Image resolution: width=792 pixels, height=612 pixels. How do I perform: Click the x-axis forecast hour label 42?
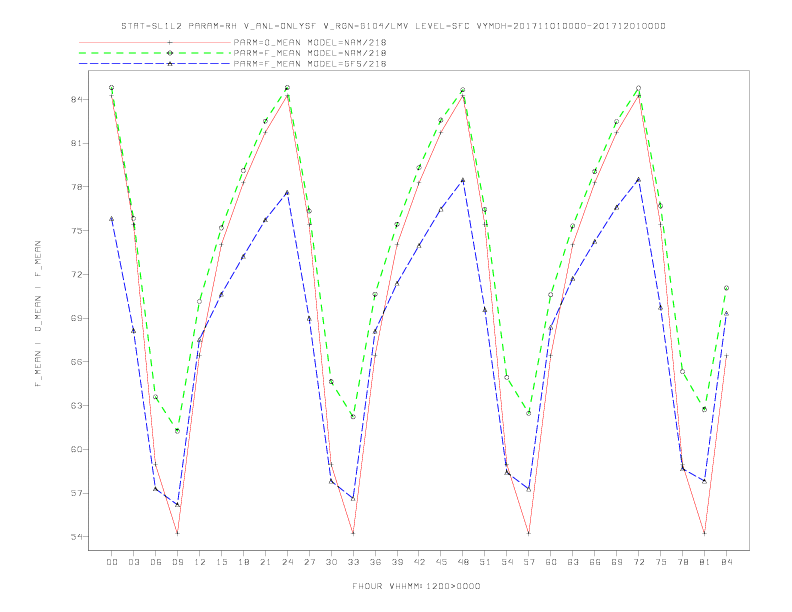(419, 562)
